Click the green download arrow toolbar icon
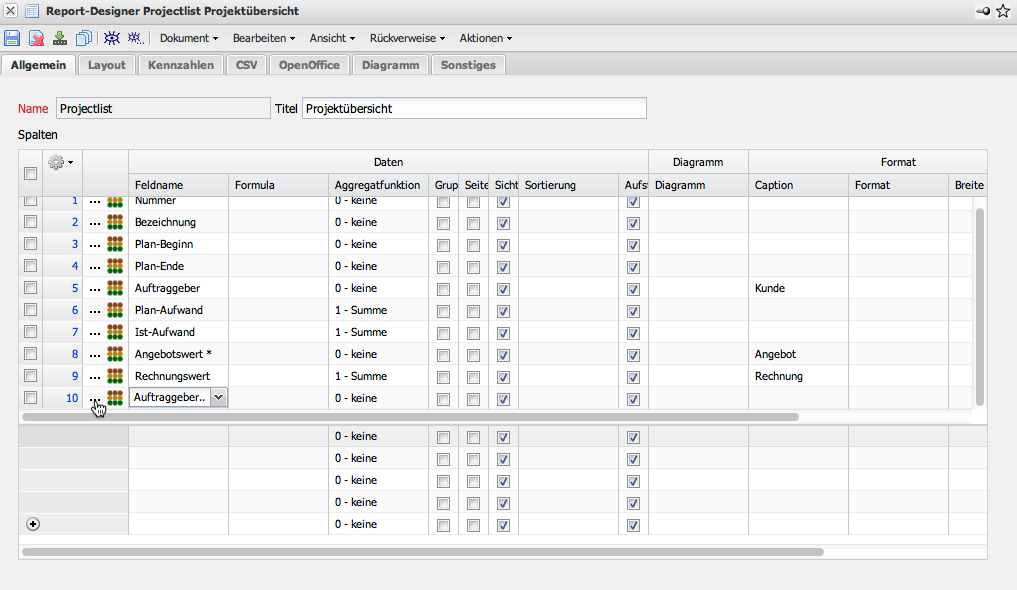The image size is (1017, 590). tap(60, 38)
